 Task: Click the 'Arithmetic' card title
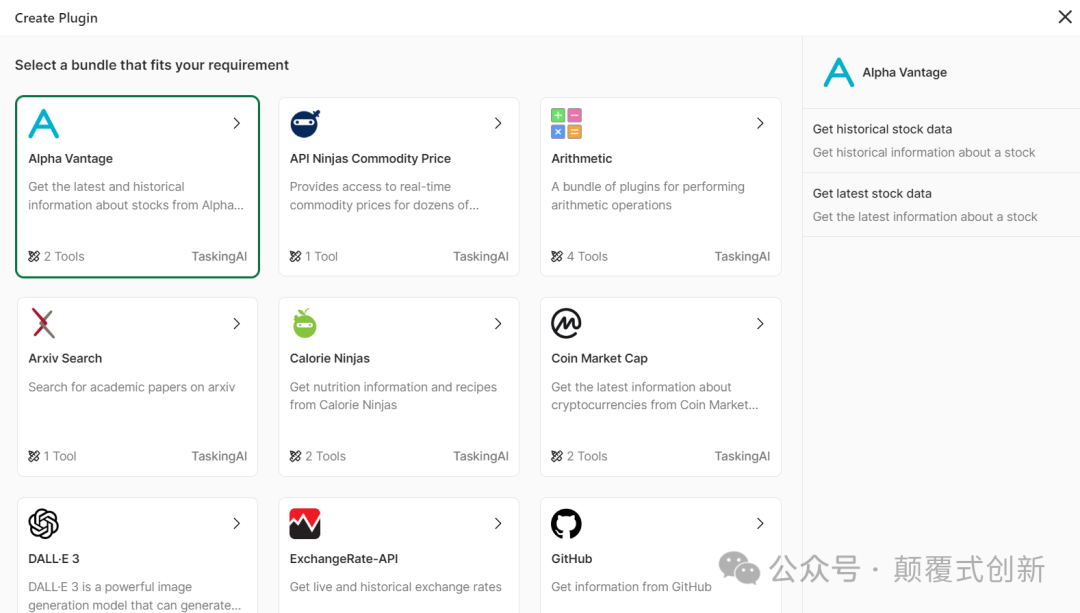pos(581,158)
